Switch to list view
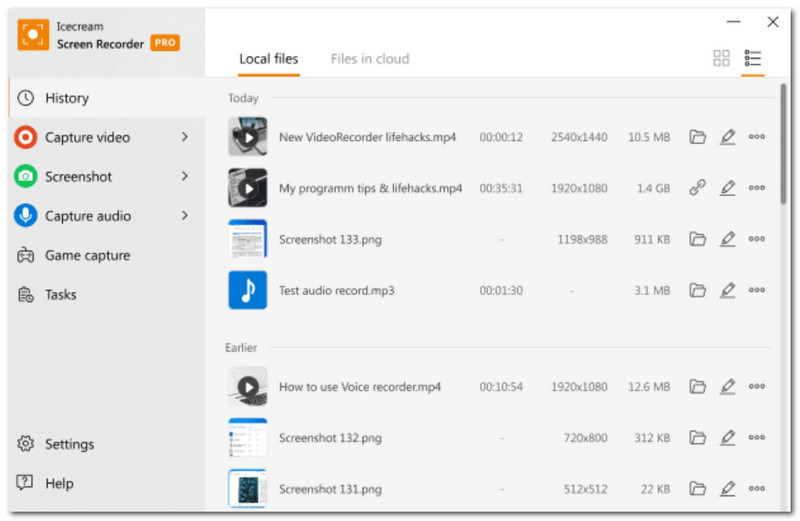The width and height of the screenshot is (800, 521). (x=753, y=58)
